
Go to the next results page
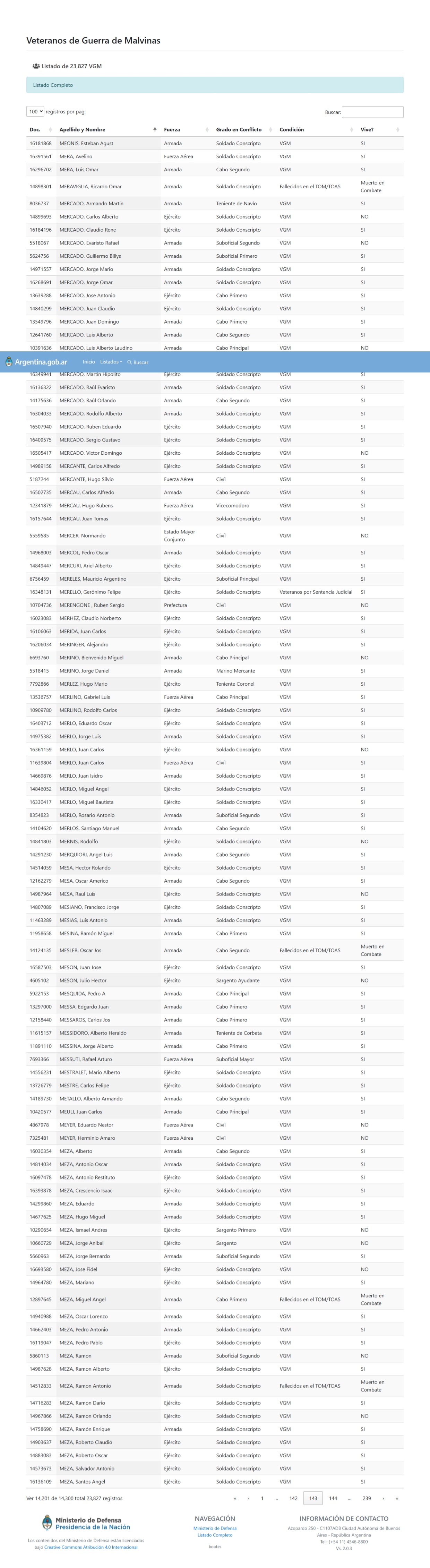click(383, 1498)
